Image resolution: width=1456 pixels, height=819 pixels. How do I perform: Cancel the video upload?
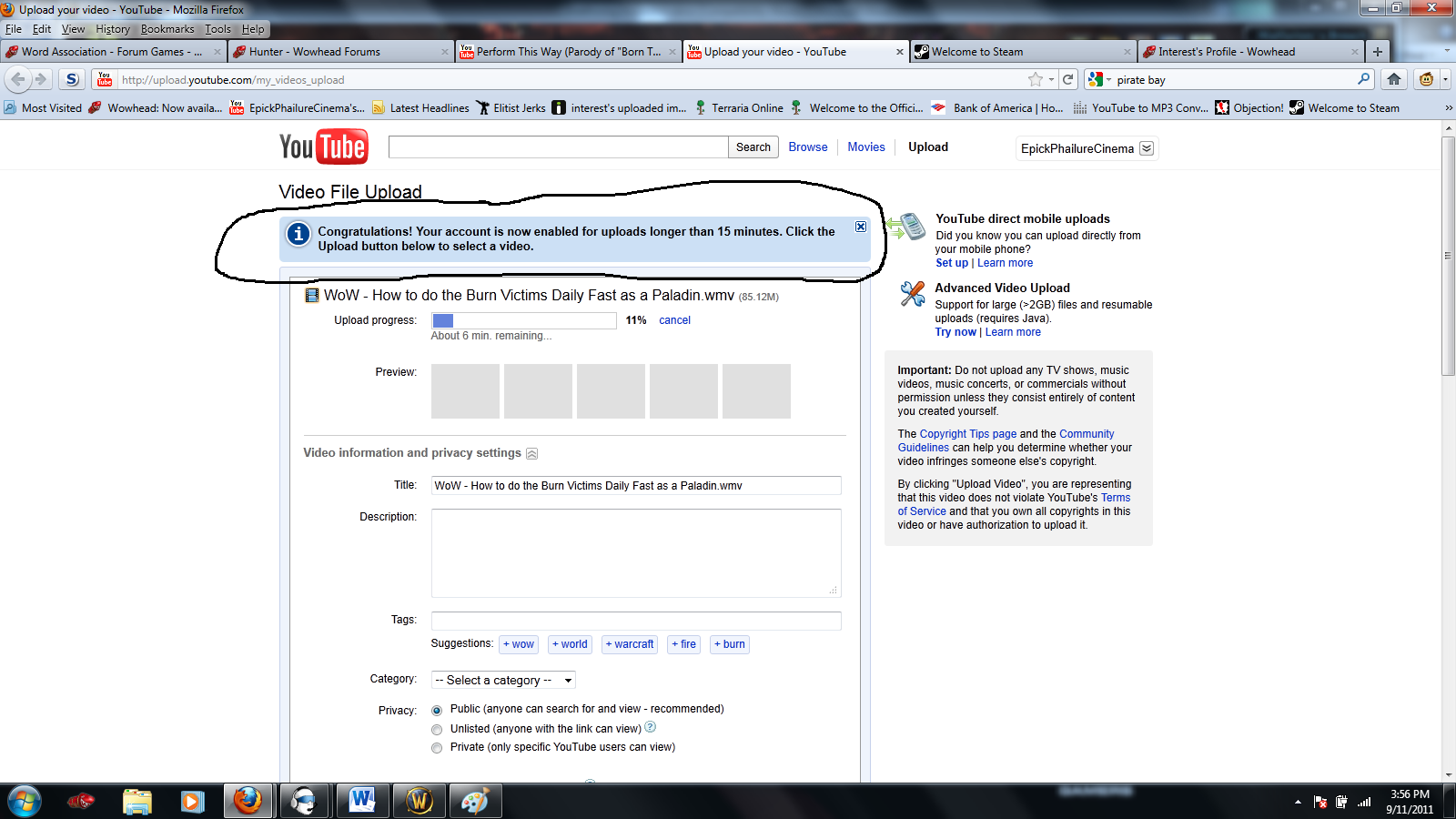click(x=674, y=320)
